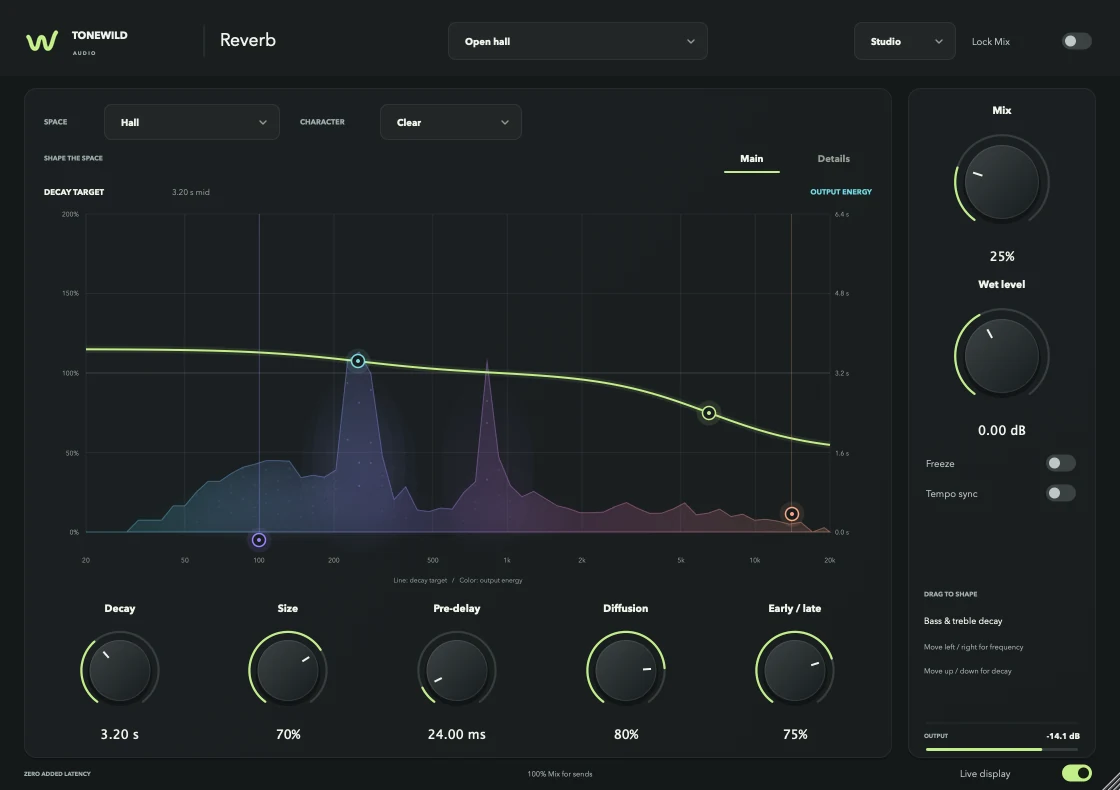
Task: Open the Hall space dropdown
Action: coord(191,122)
